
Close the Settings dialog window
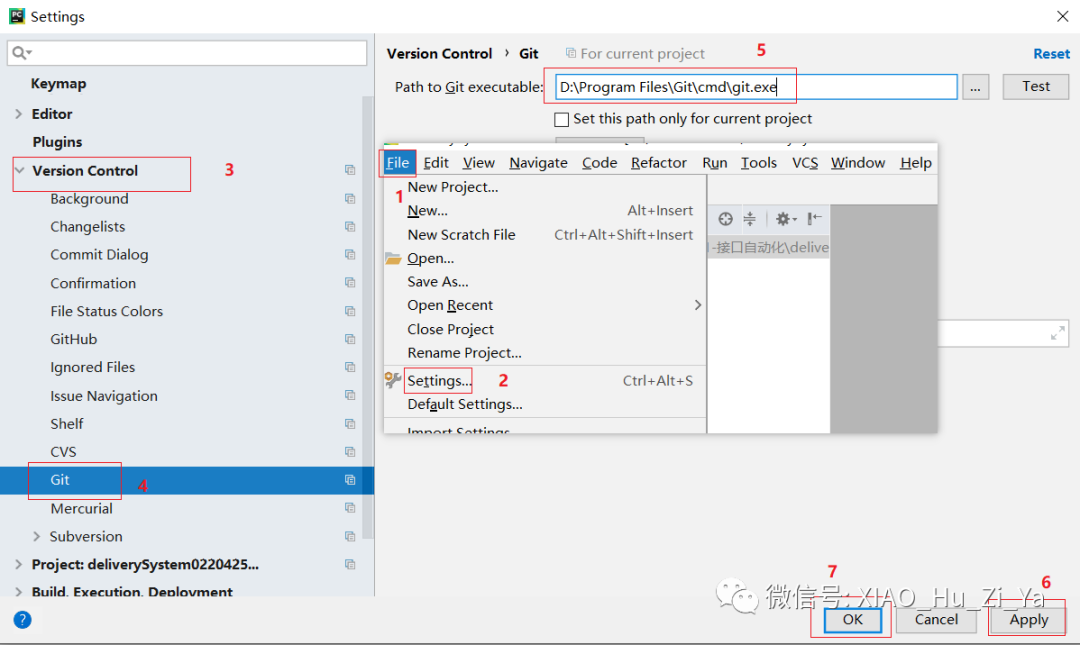tap(1063, 16)
